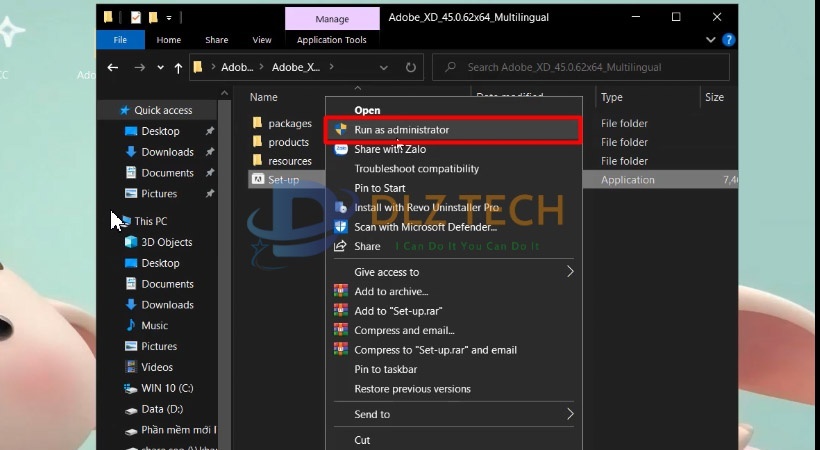Viewport: 820px width, 450px height.
Task: Click the Adob... breadcrumb segment
Action: pyautogui.click(x=237, y=67)
